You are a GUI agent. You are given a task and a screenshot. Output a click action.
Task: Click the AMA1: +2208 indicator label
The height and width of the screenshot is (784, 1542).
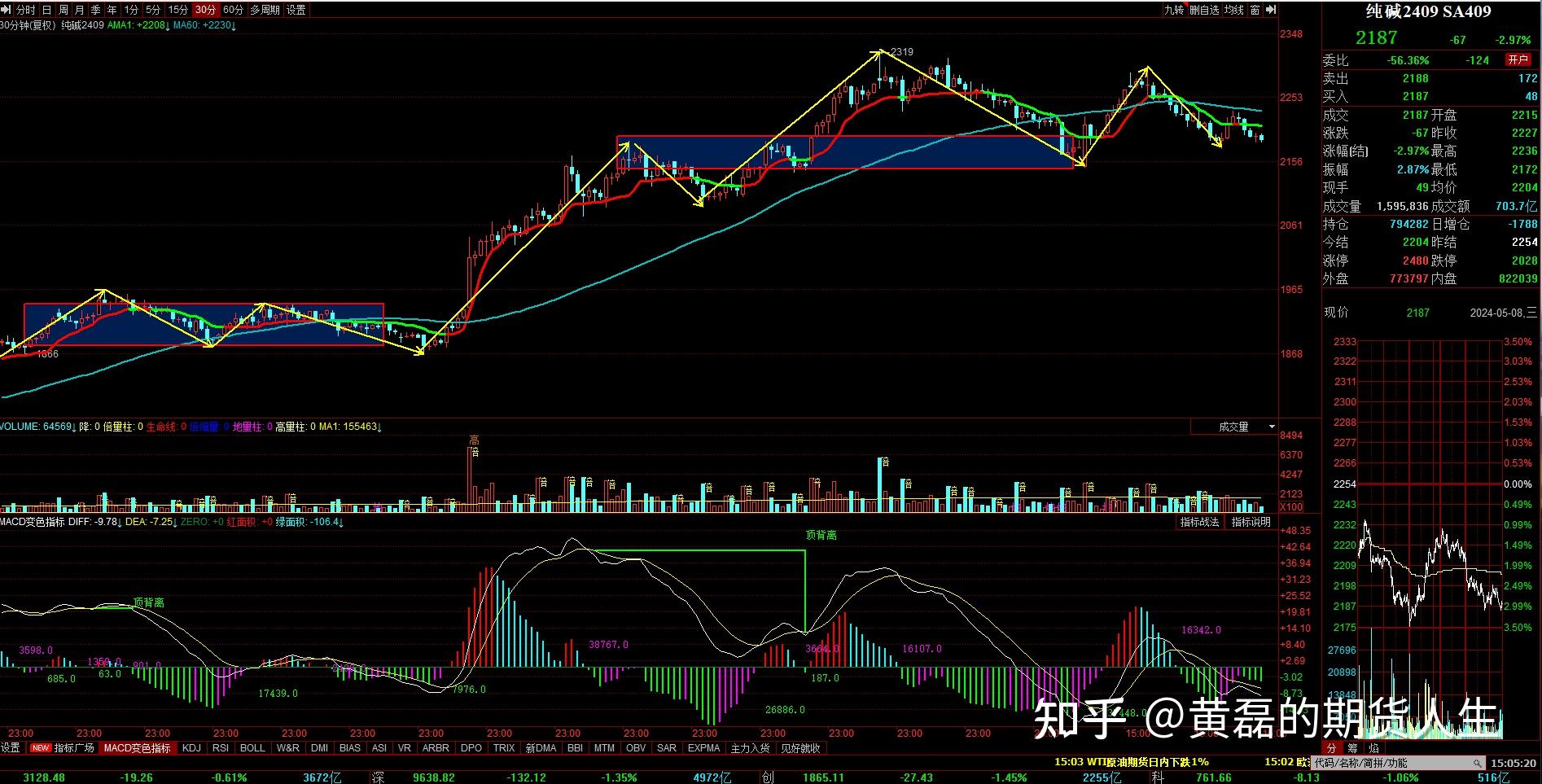click(x=138, y=25)
